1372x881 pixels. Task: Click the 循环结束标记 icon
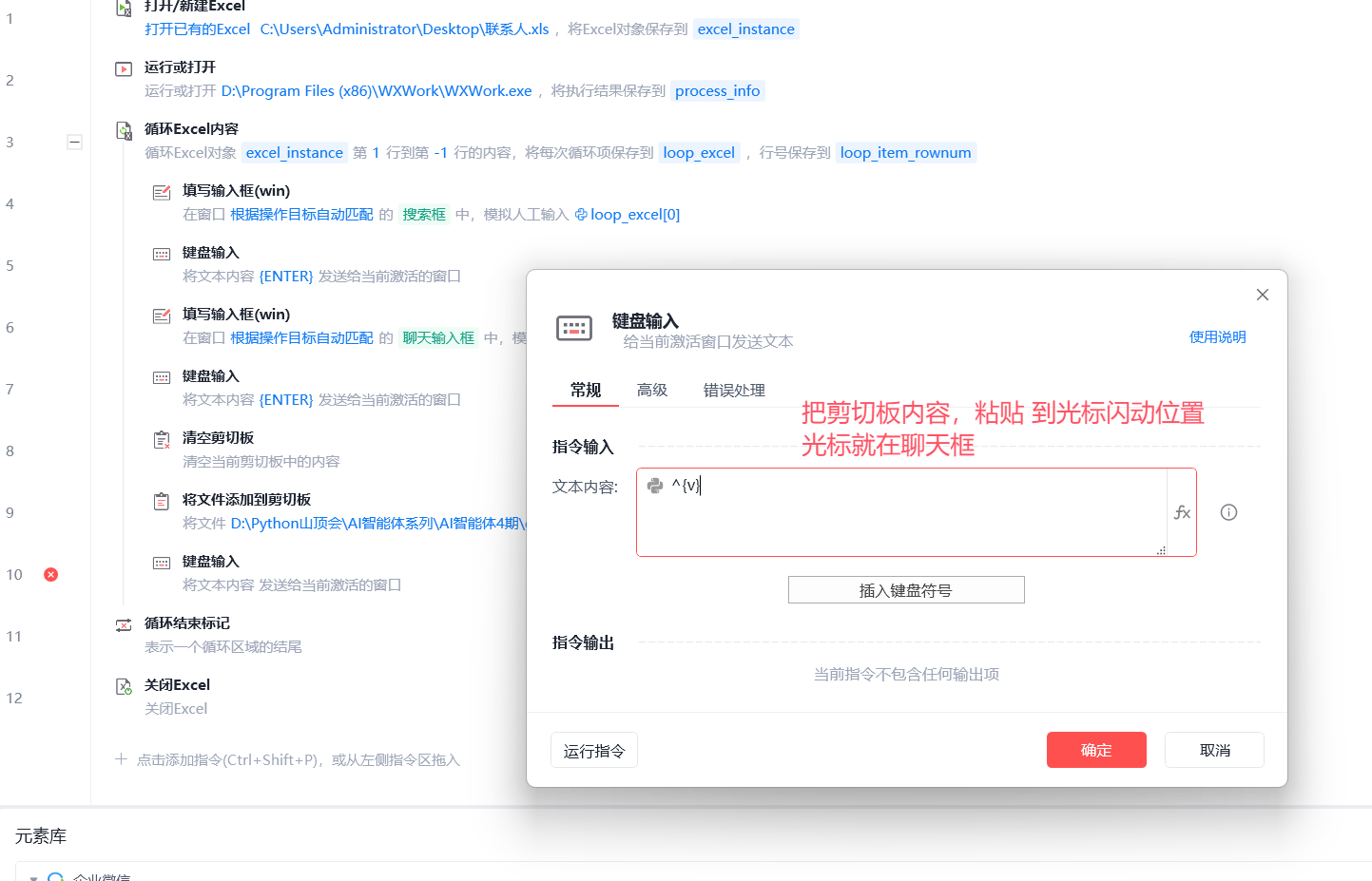124,624
